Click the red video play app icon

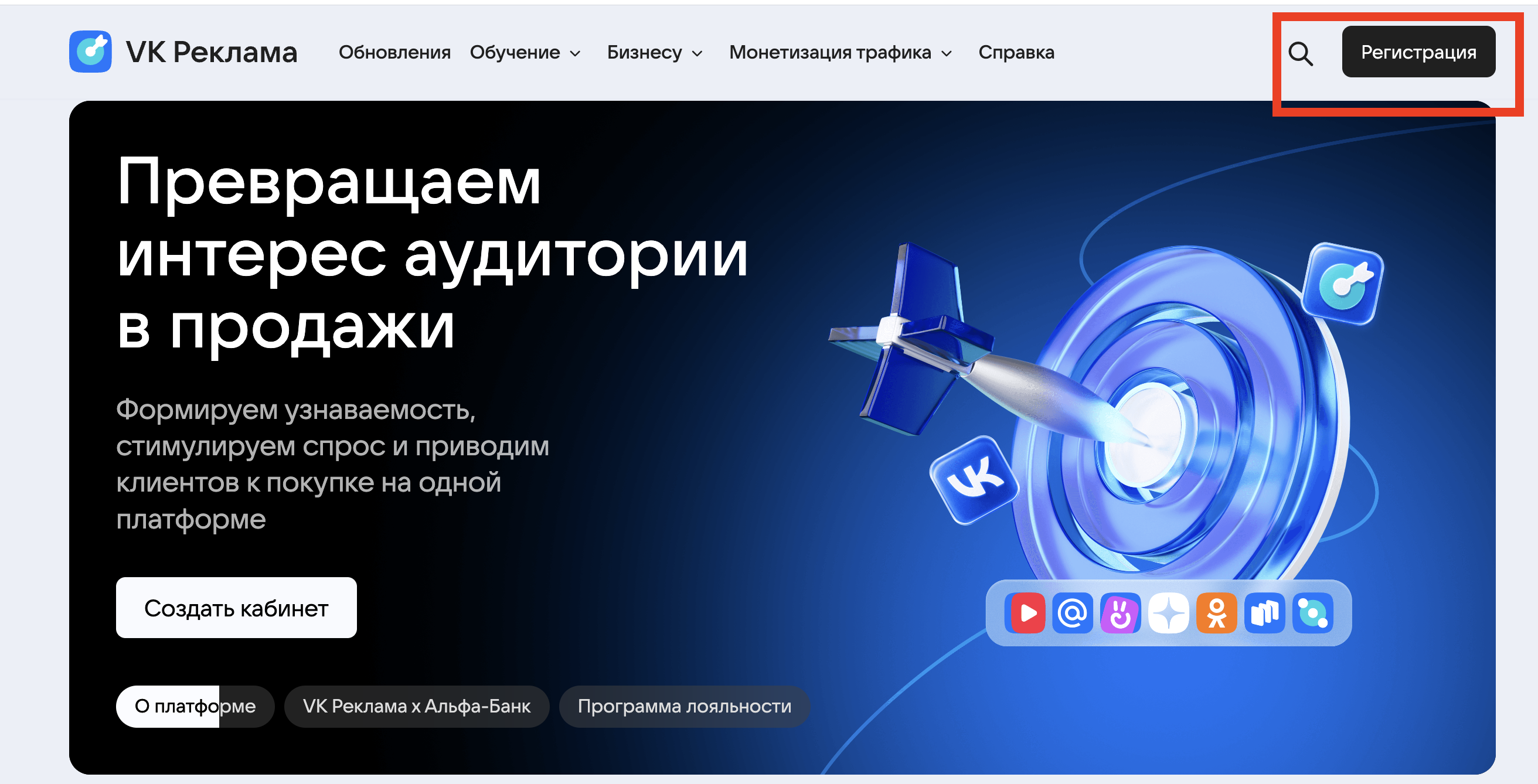pyautogui.click(x=1025, y=613)
